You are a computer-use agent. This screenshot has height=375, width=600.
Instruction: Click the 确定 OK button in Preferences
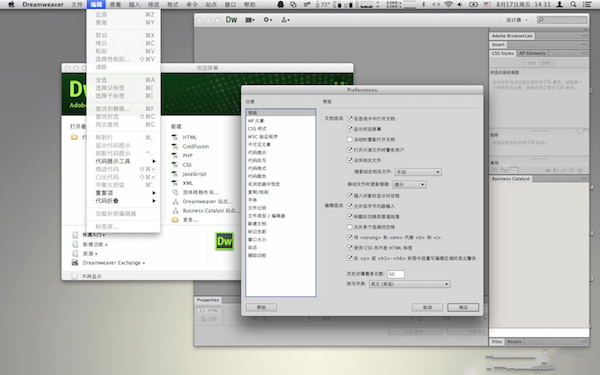point(463,307)
